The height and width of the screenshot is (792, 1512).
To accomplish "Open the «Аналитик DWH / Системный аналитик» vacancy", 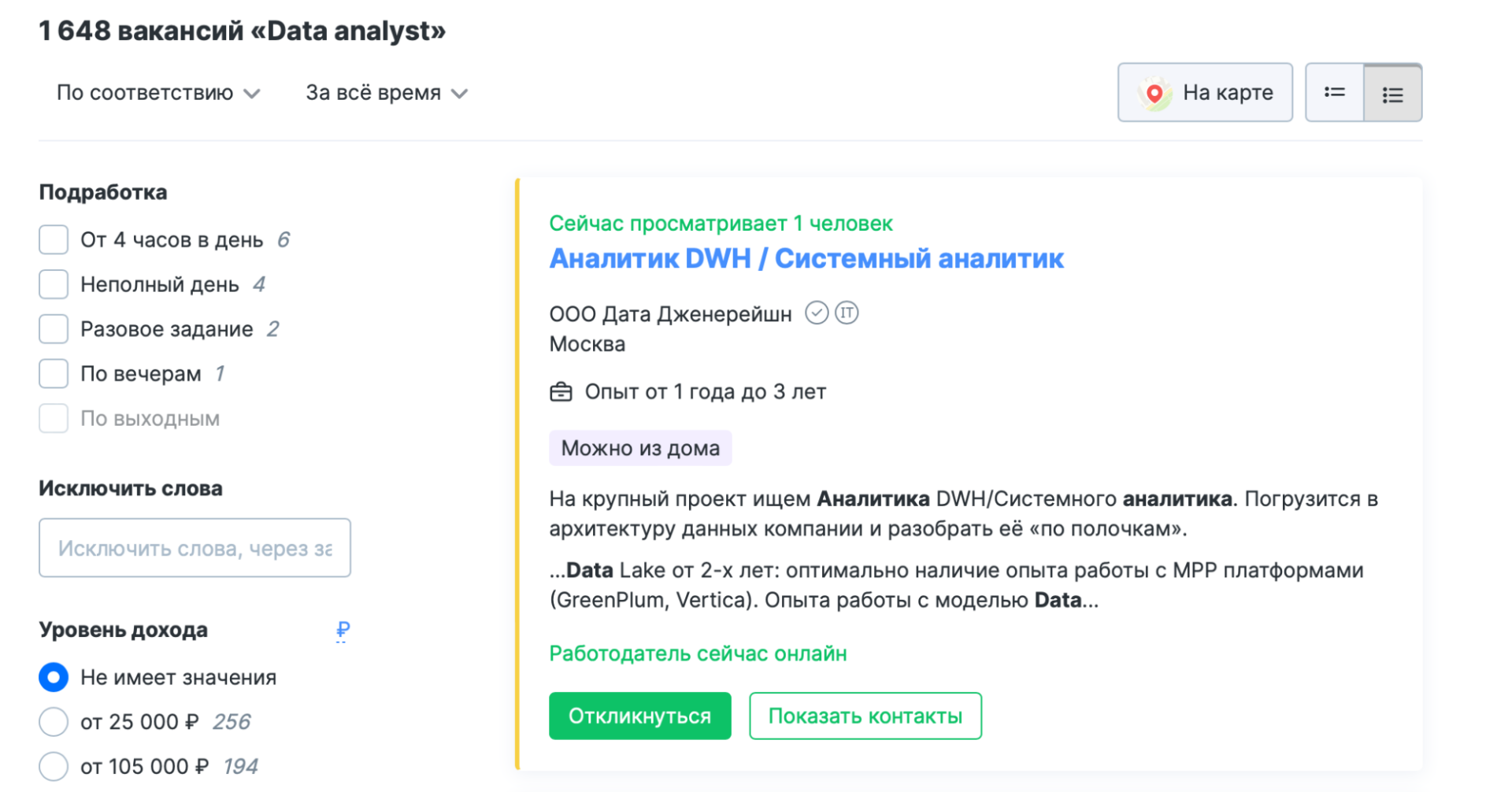I will (806, 257).
